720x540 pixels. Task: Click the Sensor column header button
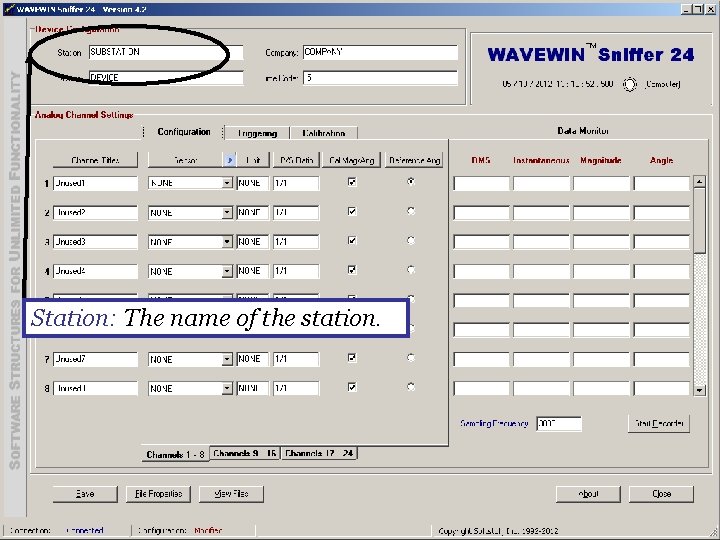click(x=186, y=160)
